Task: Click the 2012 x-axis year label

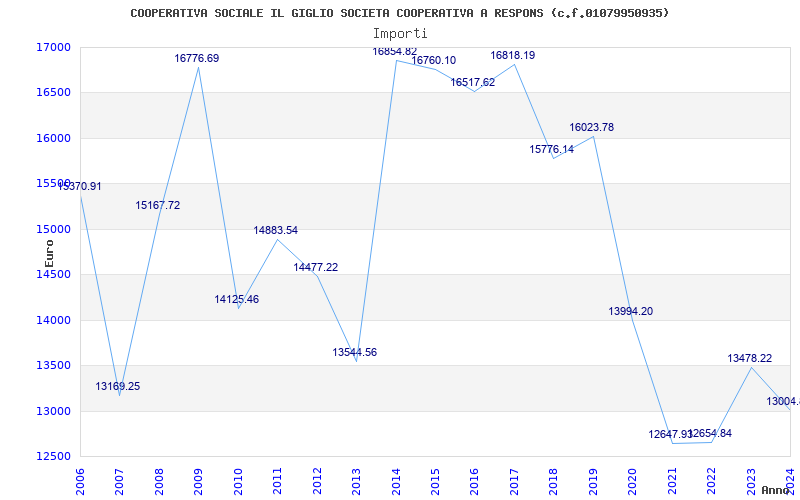Action: pos(317,481)
